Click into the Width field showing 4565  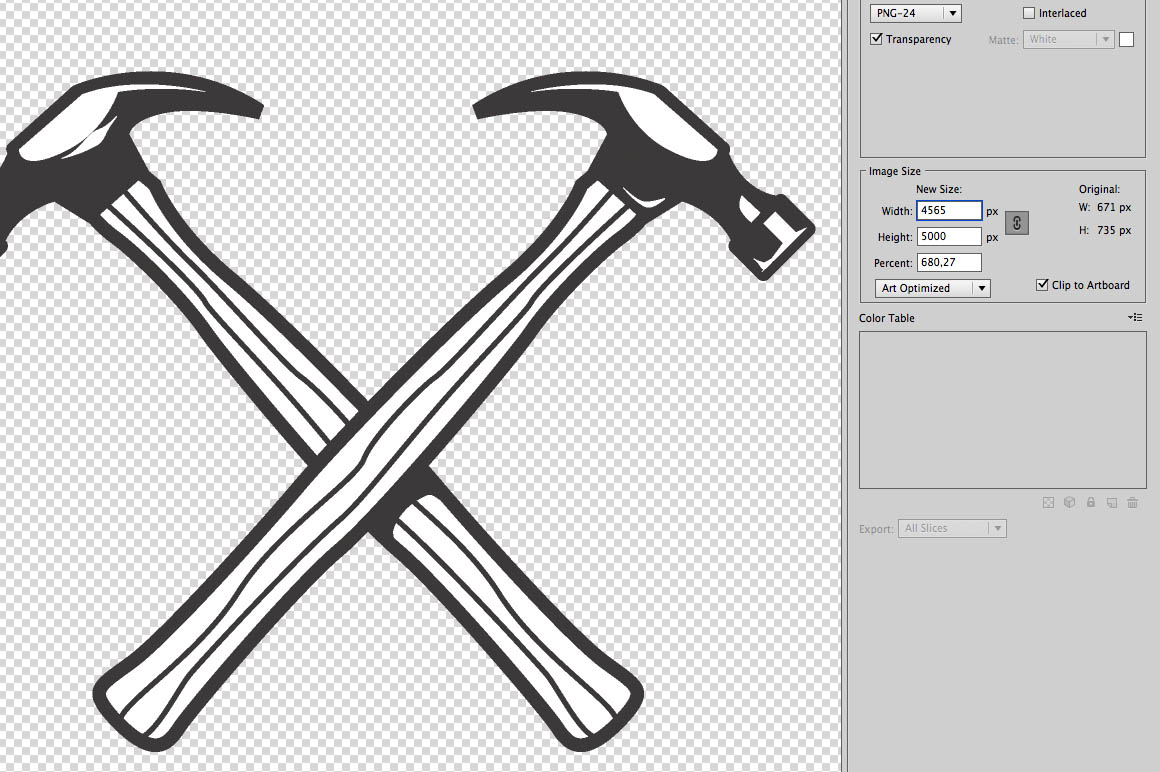coord(948,211)
